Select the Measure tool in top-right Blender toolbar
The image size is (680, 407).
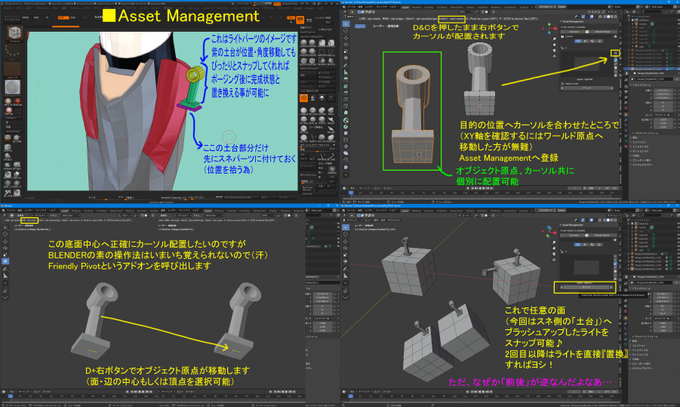(346, 72)
